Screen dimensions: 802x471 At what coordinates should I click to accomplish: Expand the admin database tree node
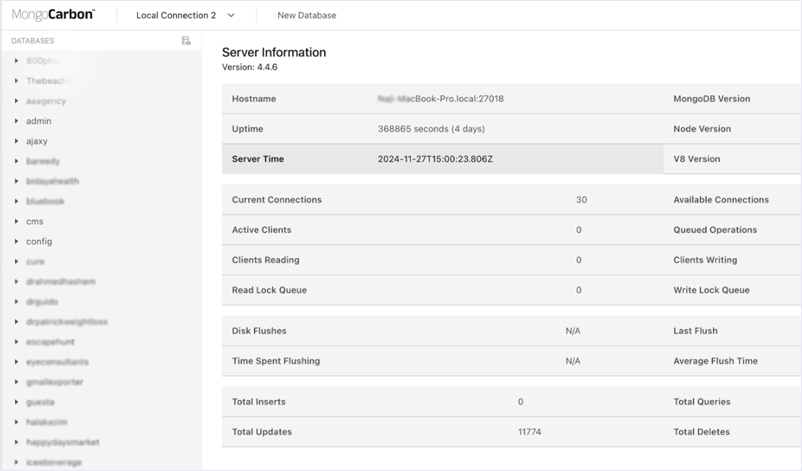[x=17, y=121]
